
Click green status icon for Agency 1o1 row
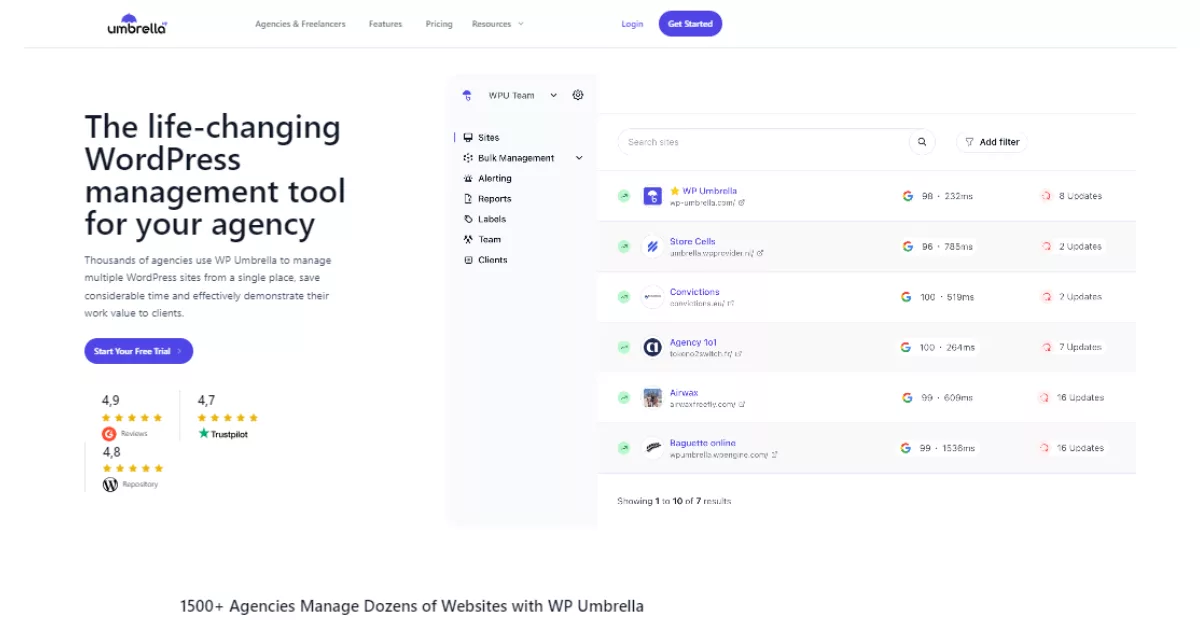(x=623, y=347)
